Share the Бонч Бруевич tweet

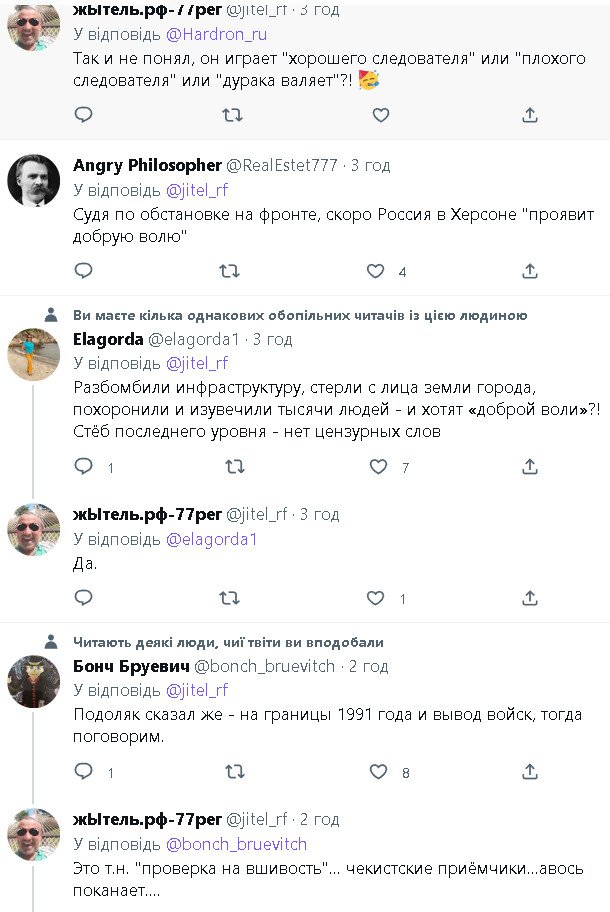(x=530, y=772)
